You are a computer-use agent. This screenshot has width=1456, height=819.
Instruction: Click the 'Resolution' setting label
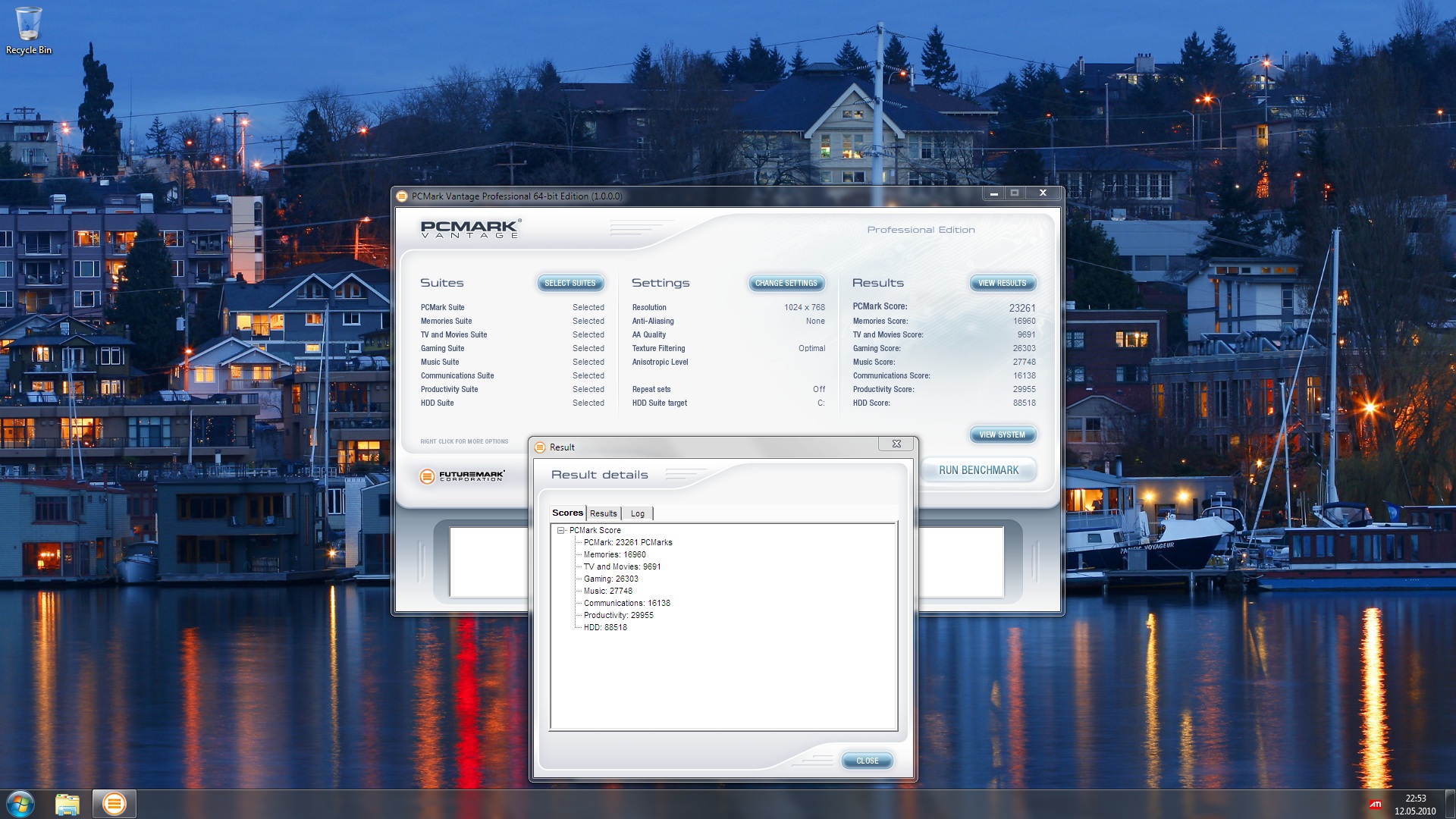click(649, 308)
